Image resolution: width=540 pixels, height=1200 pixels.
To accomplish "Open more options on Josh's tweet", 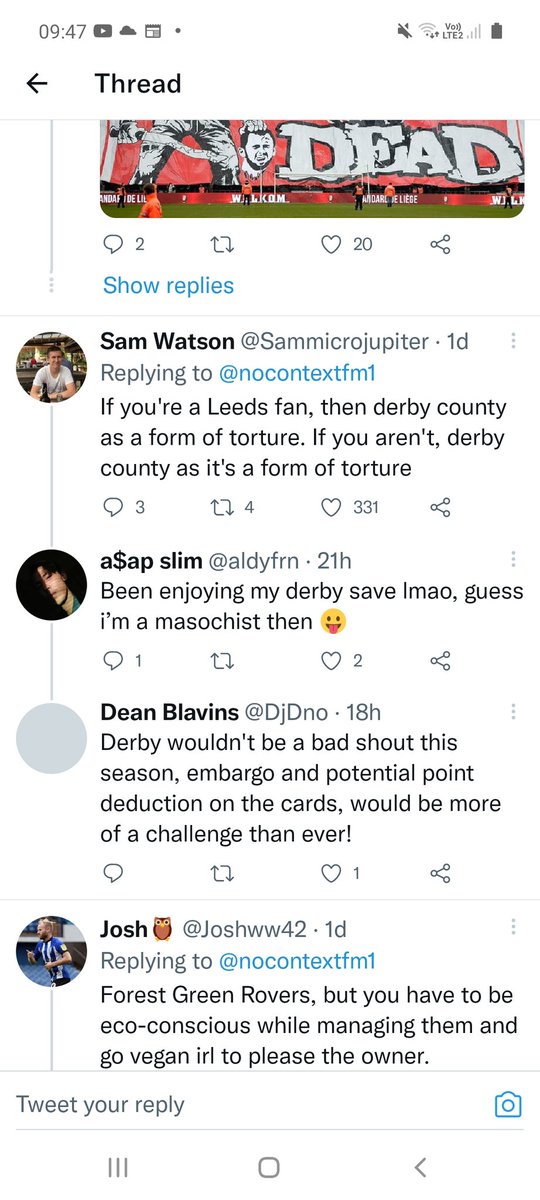I will 513,927.
